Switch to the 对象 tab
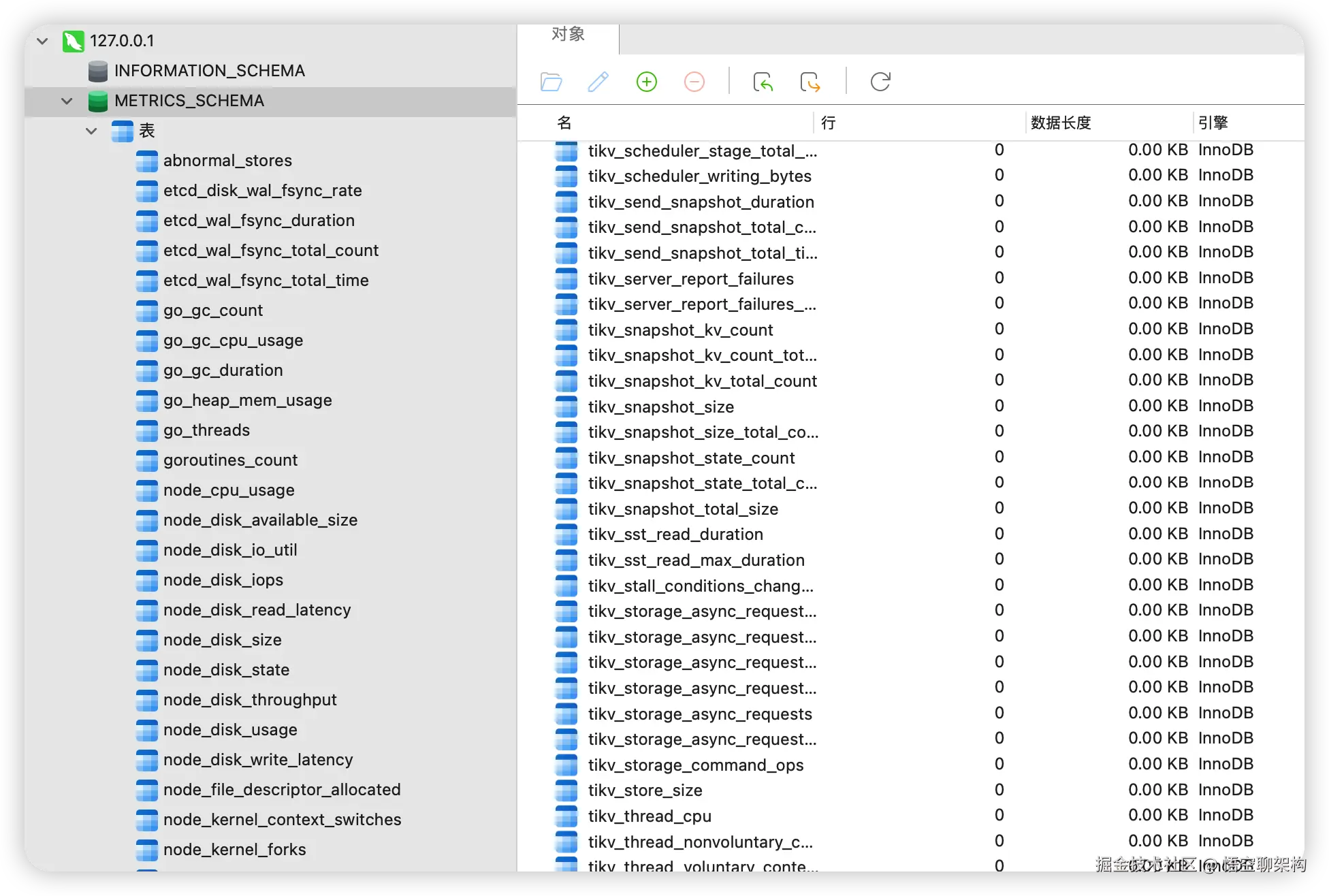Screen dimensions: 1329x896 pos(568,34)
